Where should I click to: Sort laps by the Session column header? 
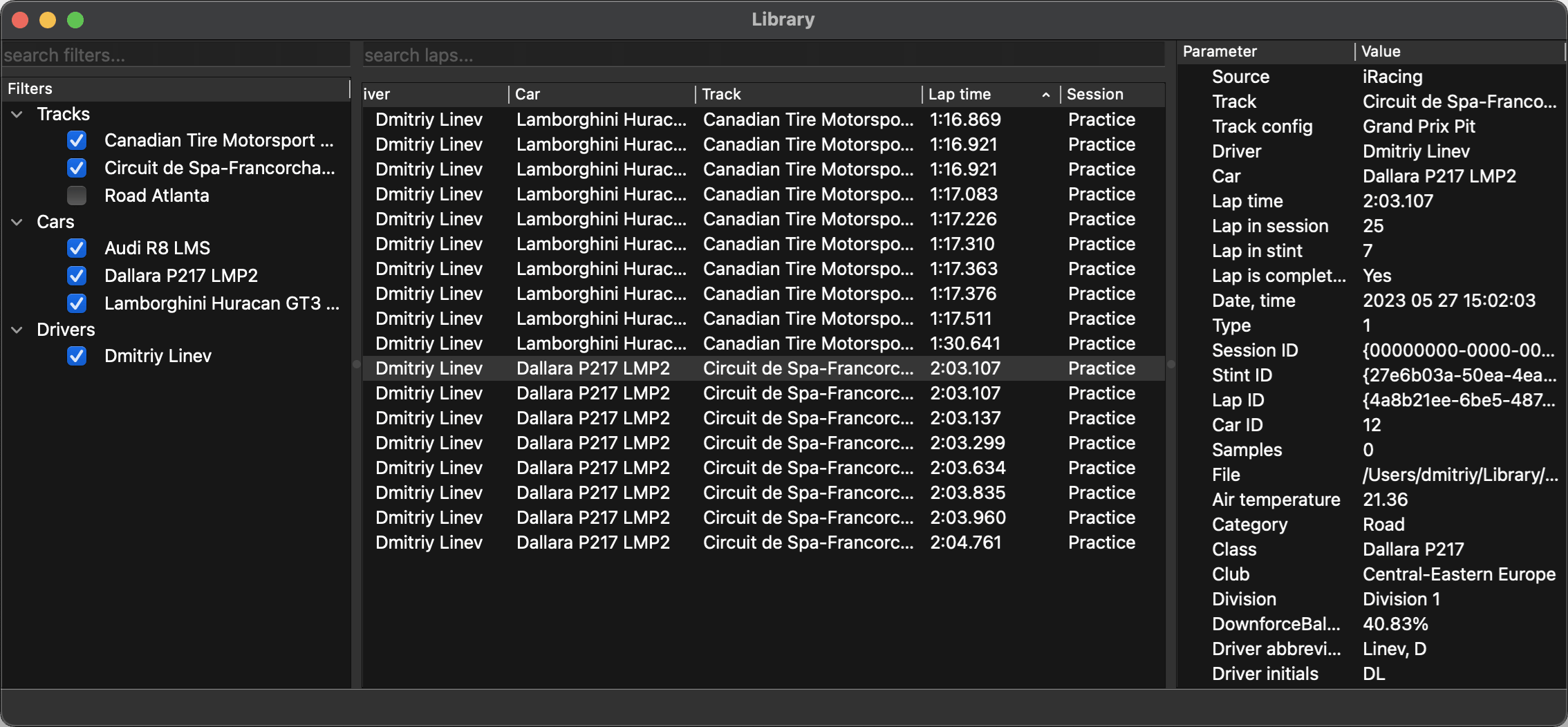(x=1110, y=95)
